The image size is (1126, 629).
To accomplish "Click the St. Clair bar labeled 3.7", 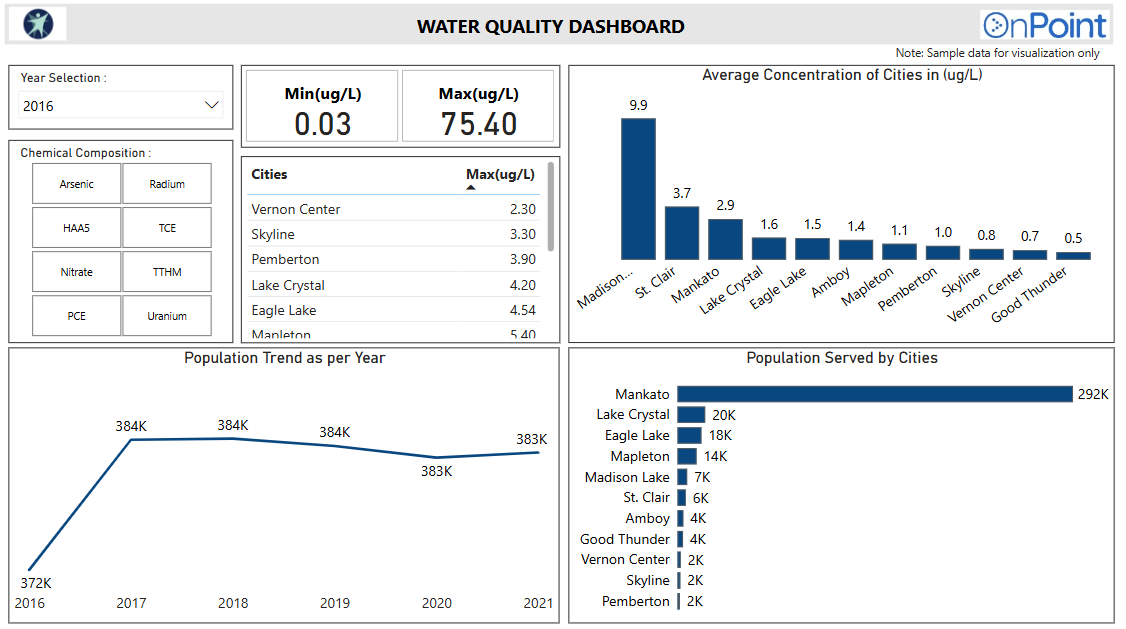I will tap(681, 233).
